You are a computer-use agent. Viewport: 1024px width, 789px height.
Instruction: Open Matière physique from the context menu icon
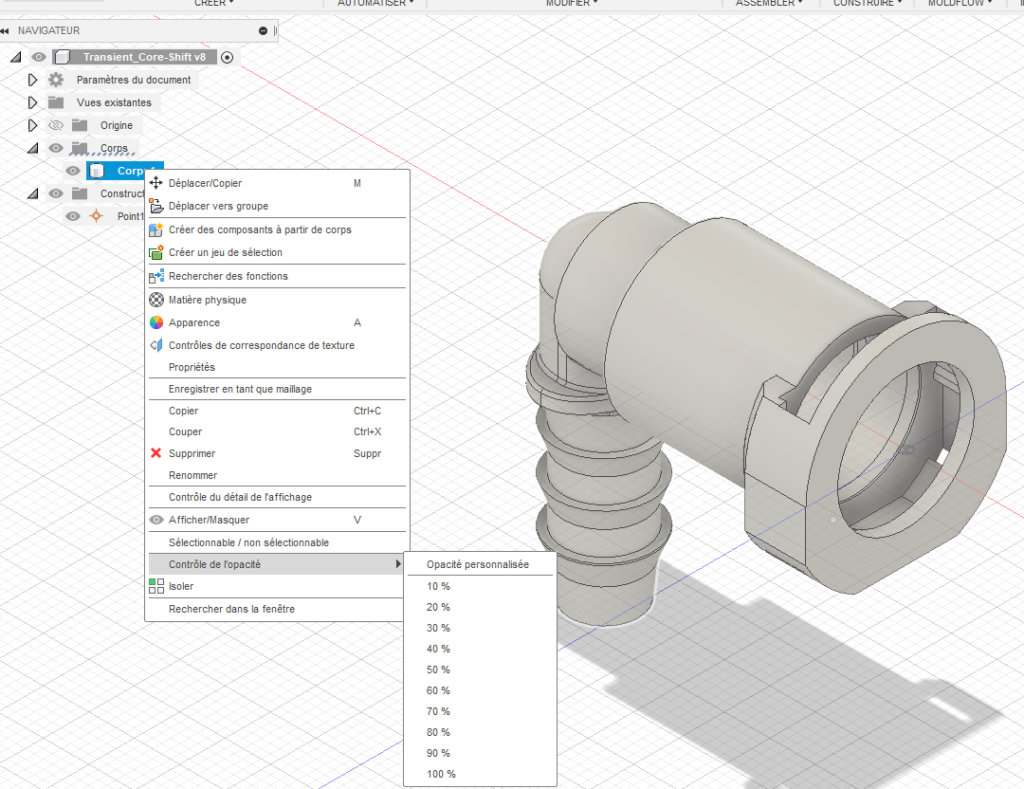[x=157, y=299]
